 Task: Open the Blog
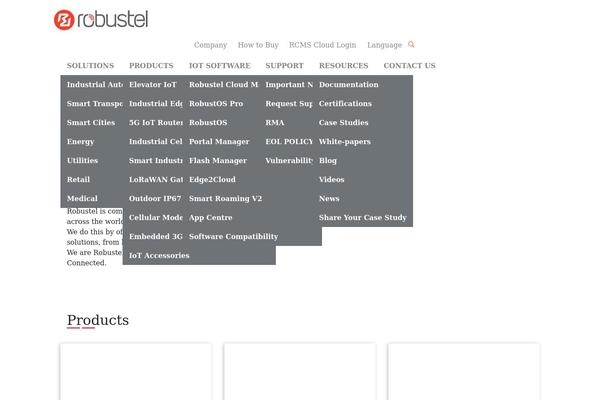pyautogui.click(x=328, y=160)
